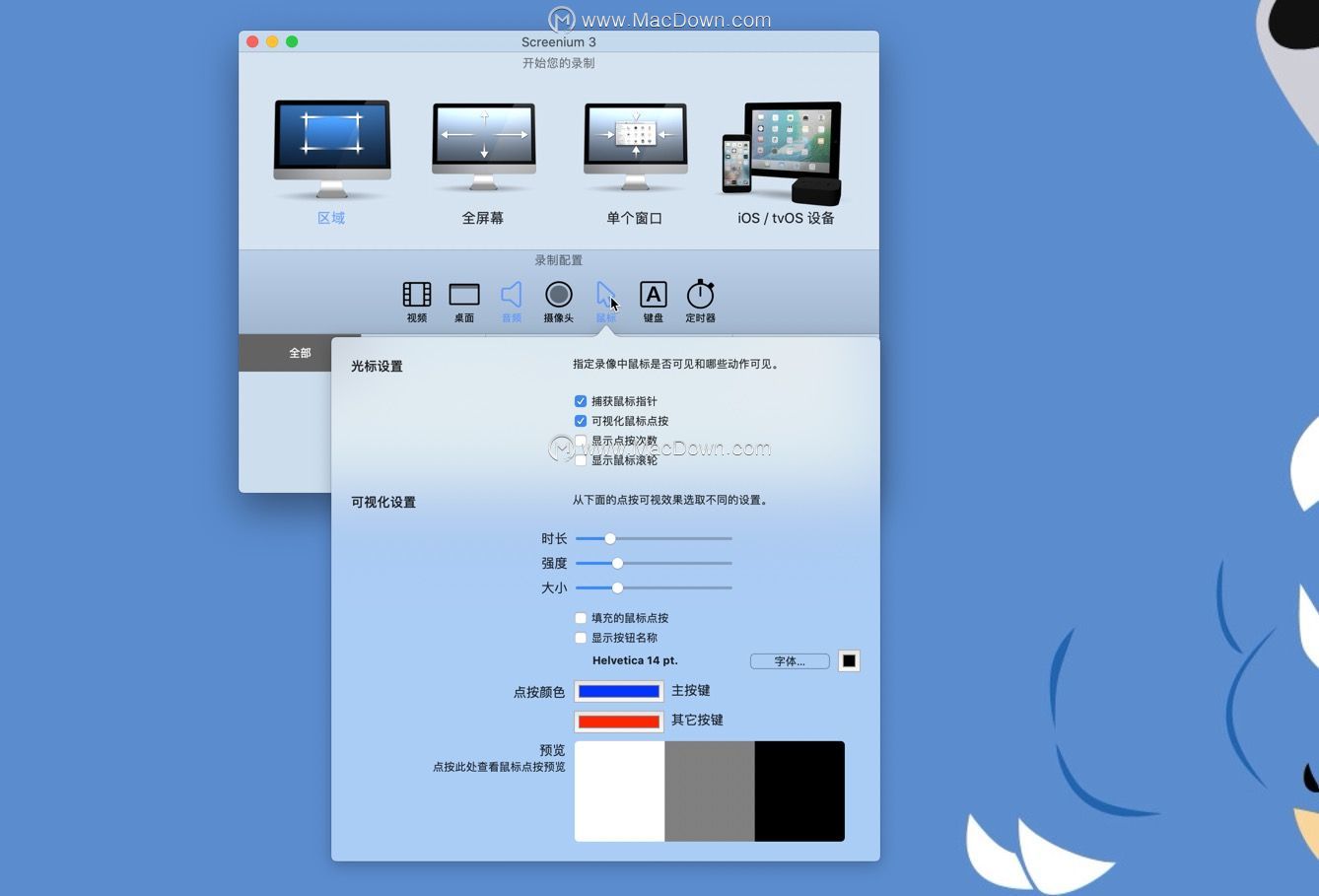Image resolution: width=1319 pixels, height=896 pixels.
Task: Enable 显示鼠标滚轮 checkbox
Action: 581,460
